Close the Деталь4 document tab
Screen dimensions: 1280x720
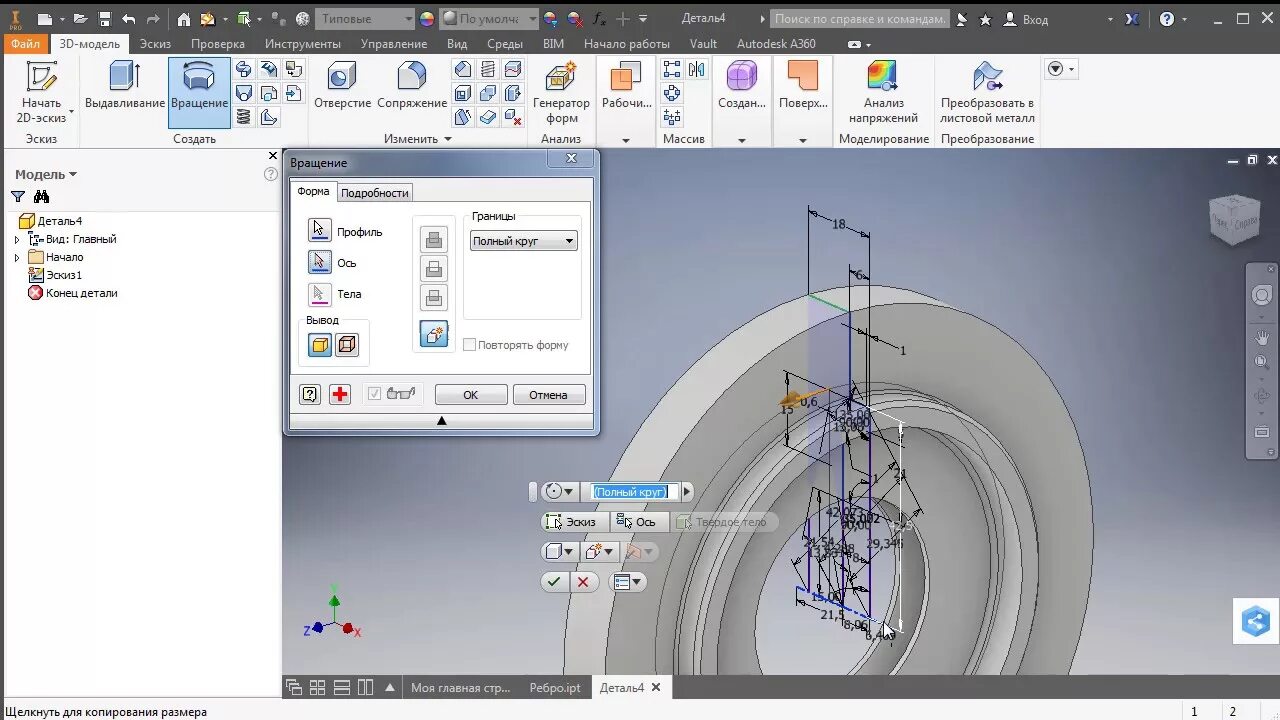(656, 687)
